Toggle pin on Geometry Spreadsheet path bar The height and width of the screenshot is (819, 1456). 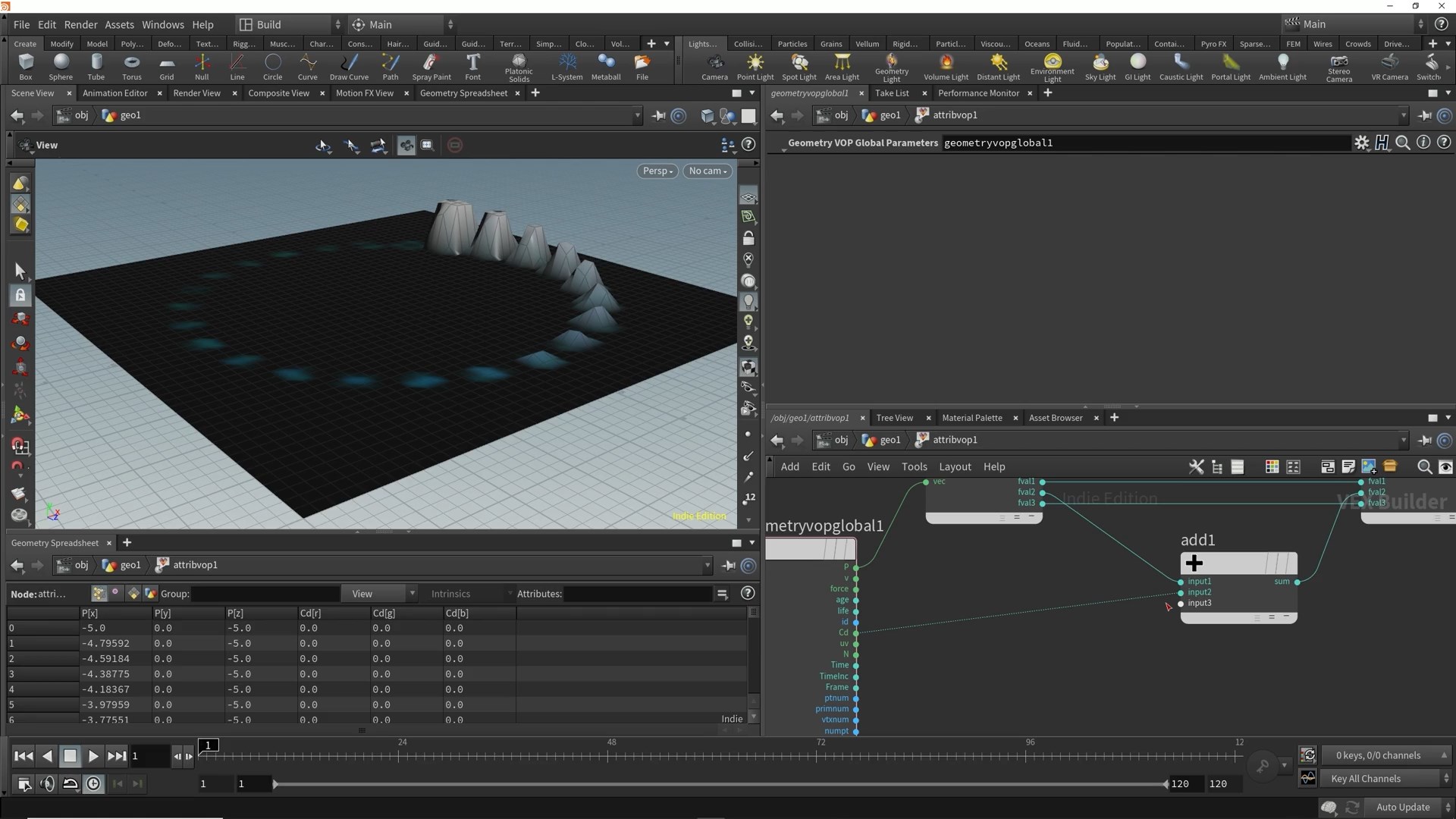coord(729,565)
